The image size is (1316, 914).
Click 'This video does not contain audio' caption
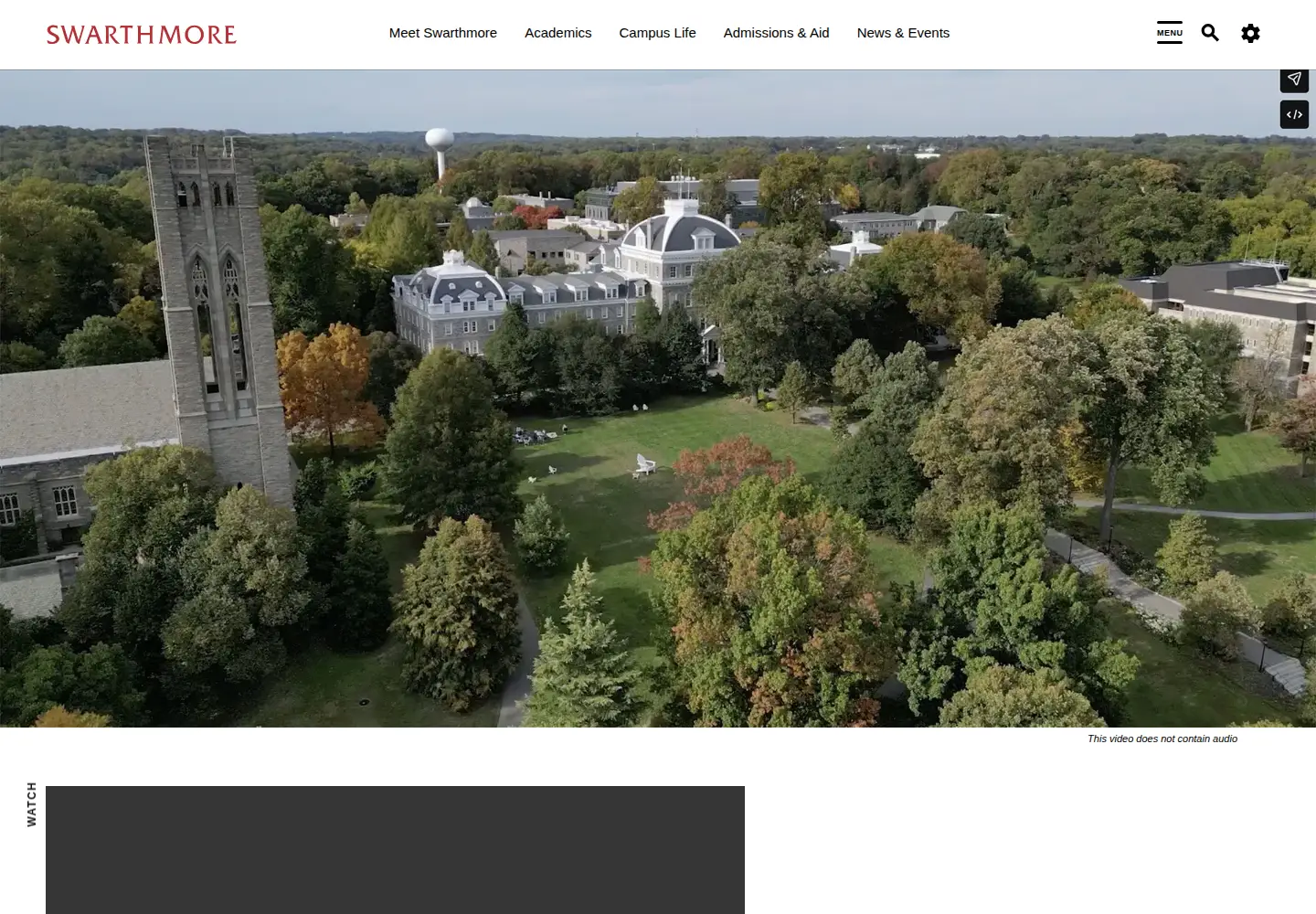[1162, 739]
